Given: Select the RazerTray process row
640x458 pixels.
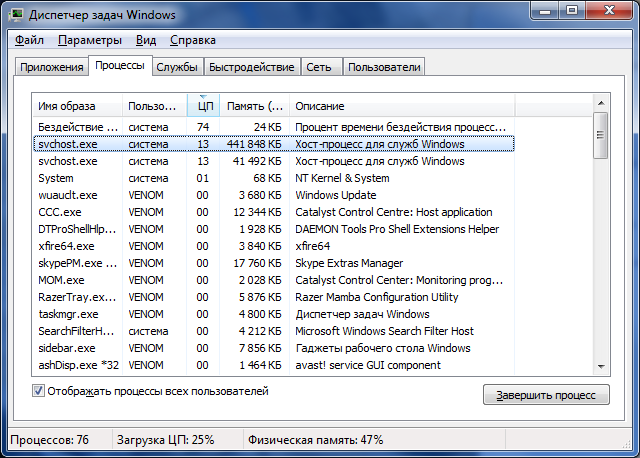Looking at the screenshot, I should (273, 297).
